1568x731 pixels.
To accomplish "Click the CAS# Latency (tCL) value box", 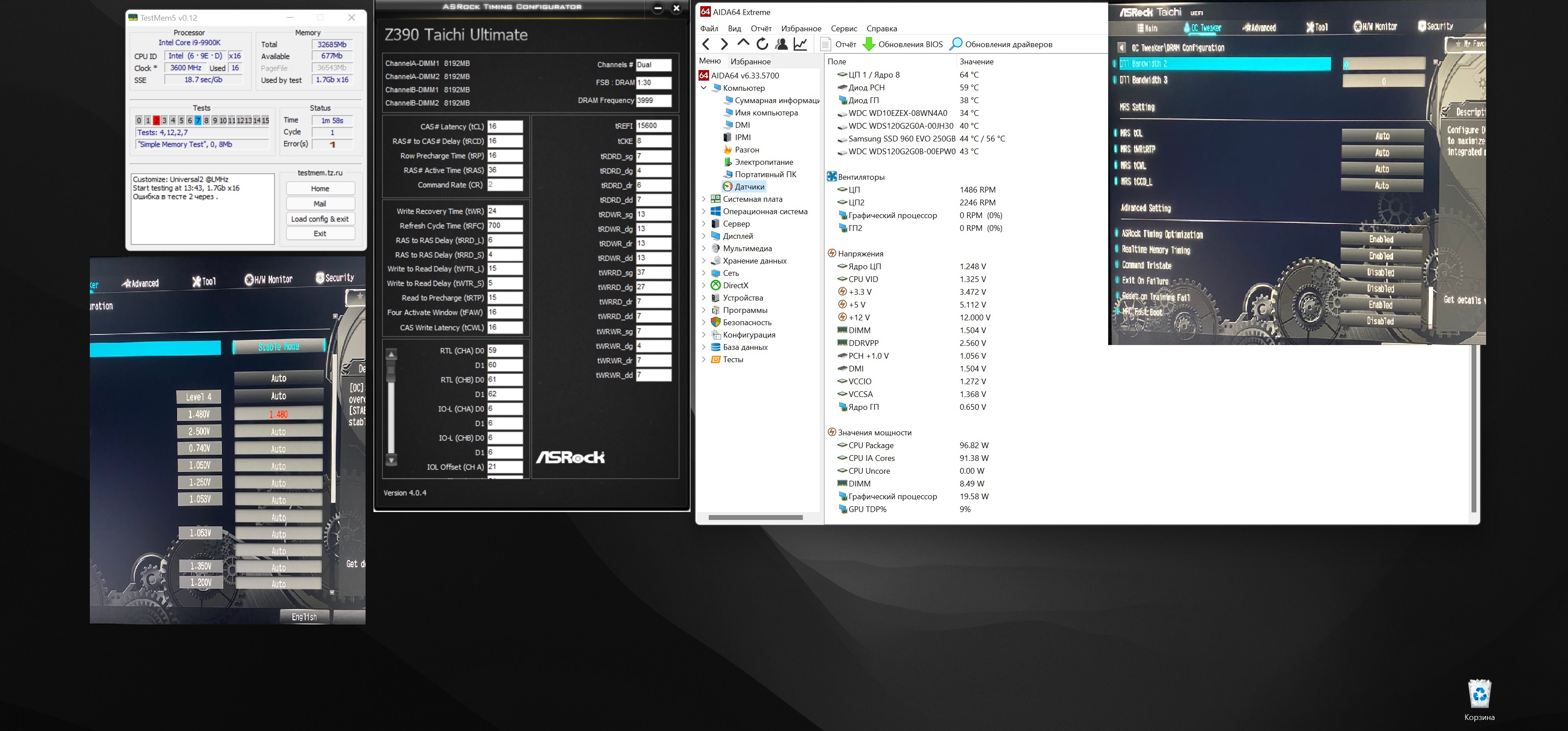I will pos(505,127).
